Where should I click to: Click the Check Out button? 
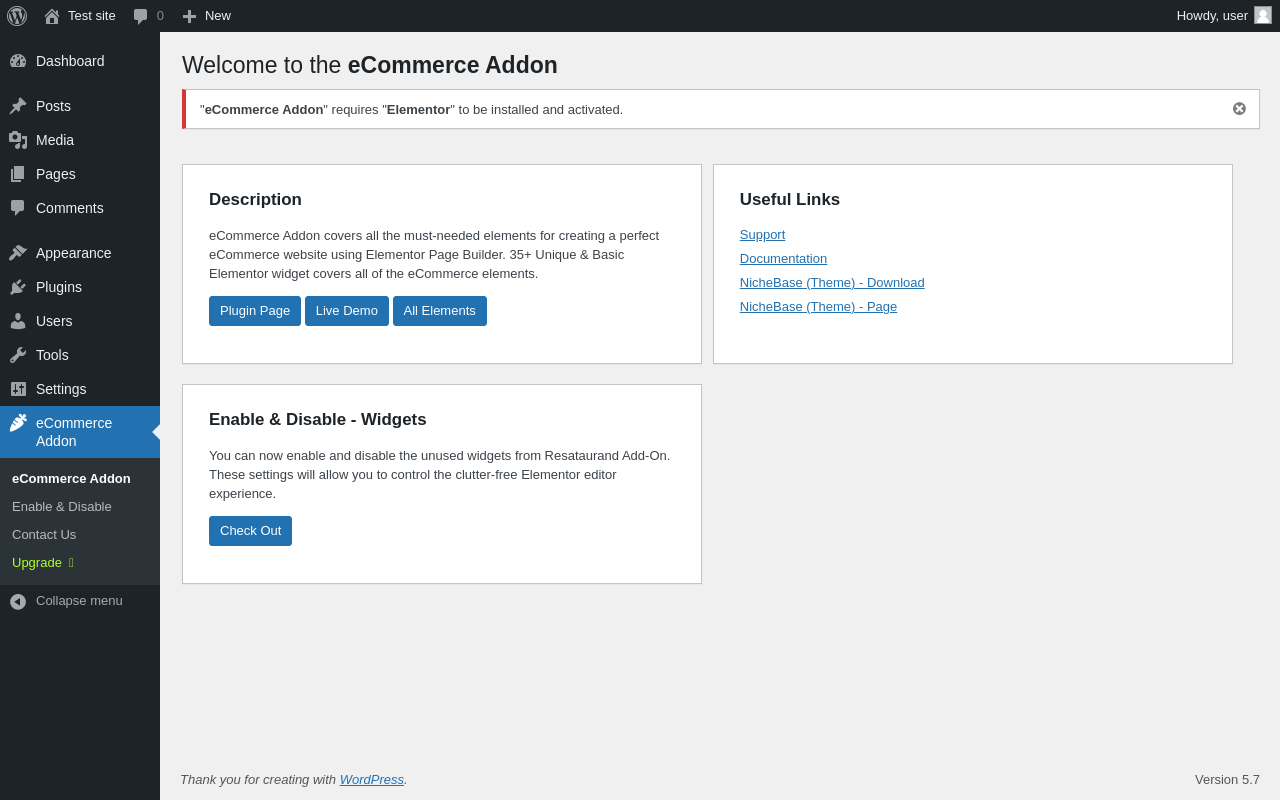pyautogui.click(x=250, y=531)
